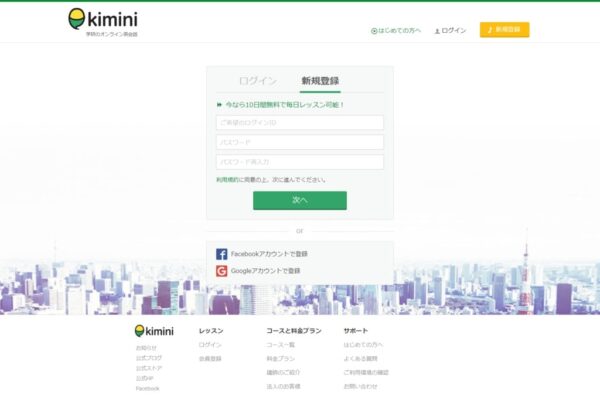Screen dimensions: 600x396
Task: Open the Facebook footer link
Action: [147, 388]
